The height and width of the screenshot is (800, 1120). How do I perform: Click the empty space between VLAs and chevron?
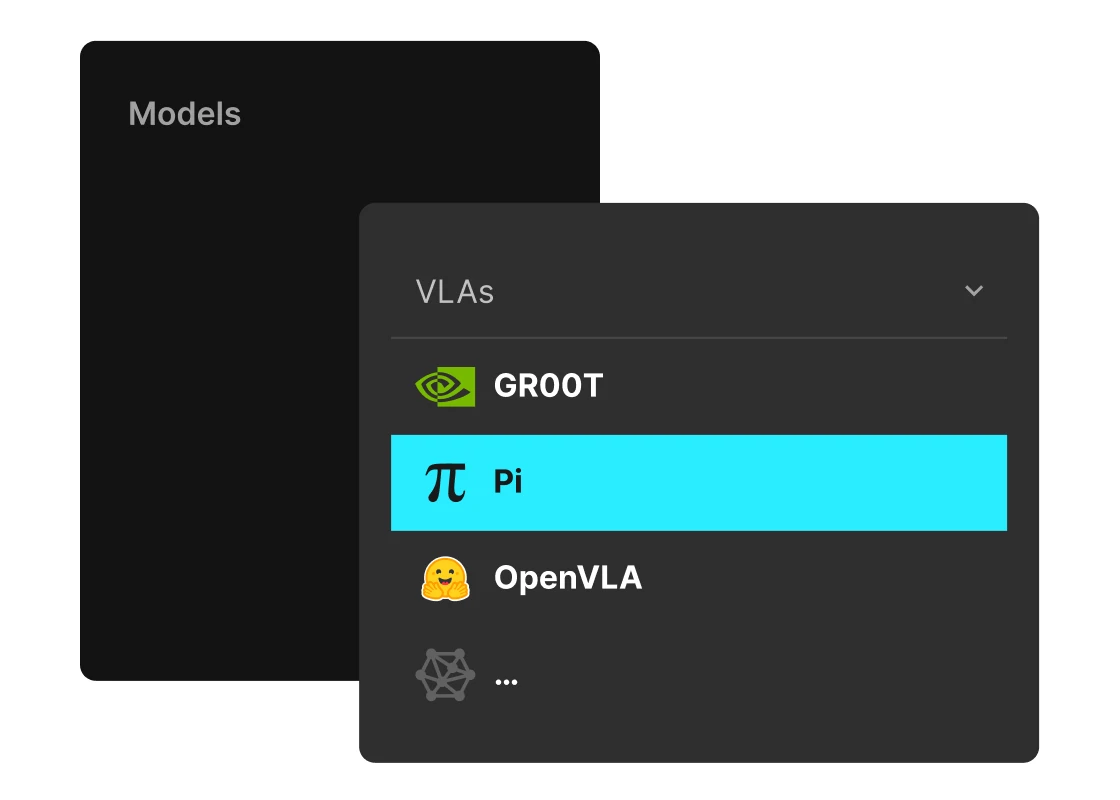point(720,292)
